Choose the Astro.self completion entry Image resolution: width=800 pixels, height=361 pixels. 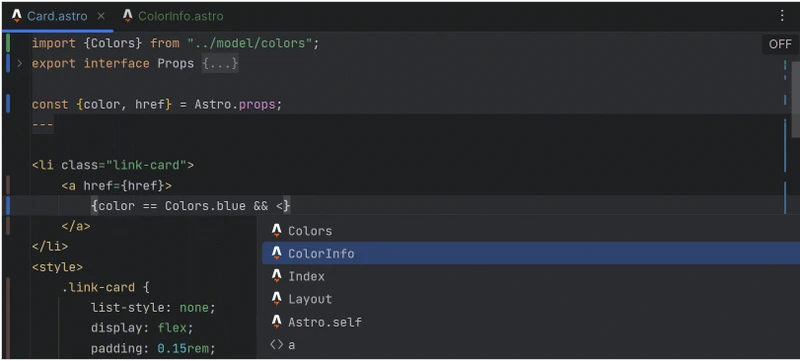tap(531, 322)
